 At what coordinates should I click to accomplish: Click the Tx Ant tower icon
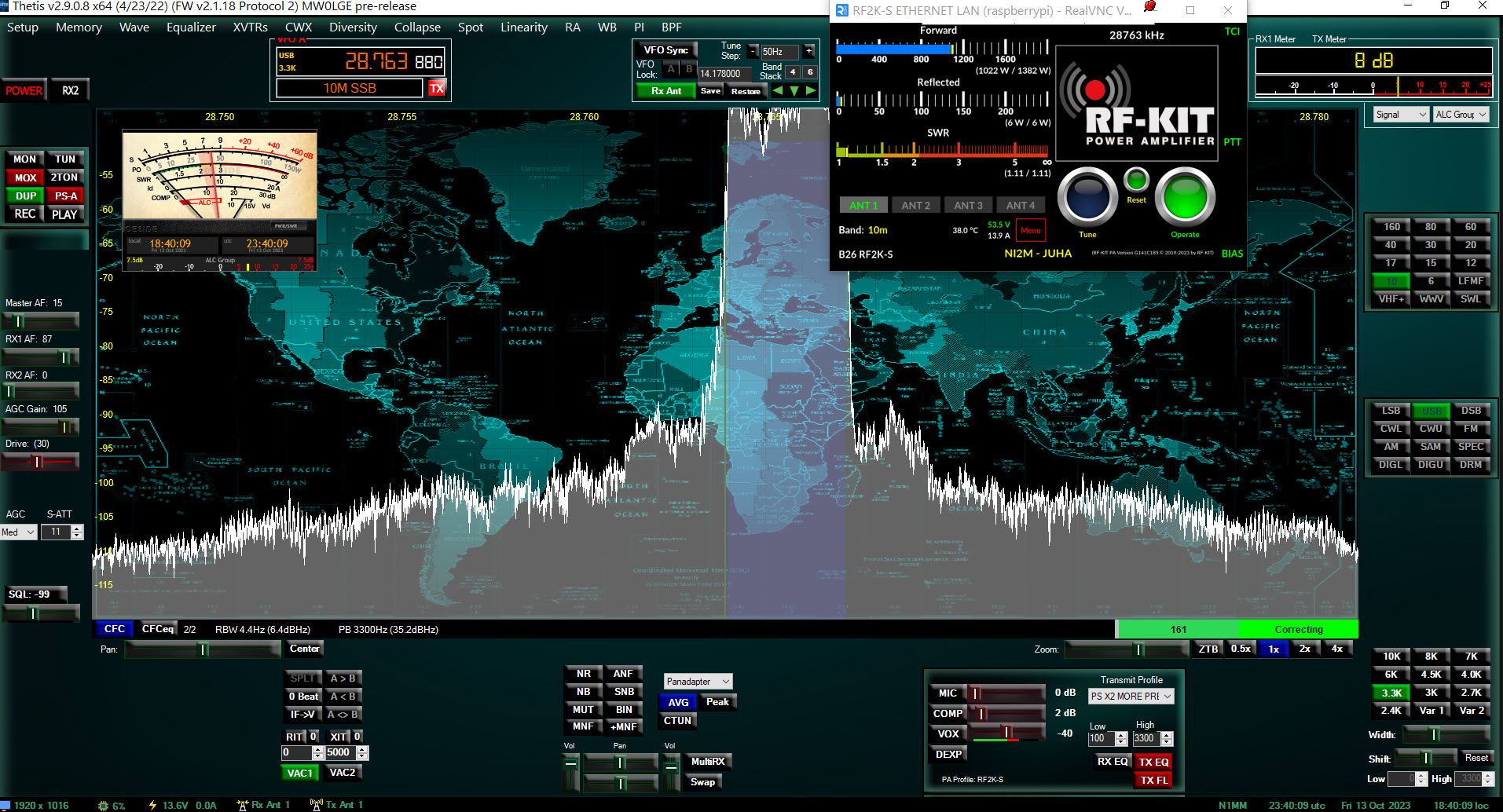317,805
